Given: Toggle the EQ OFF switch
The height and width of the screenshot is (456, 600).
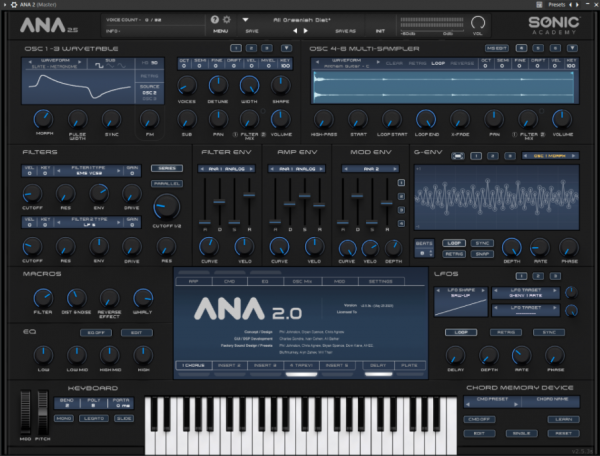Looking at the screenshot, I should [x=96, y=333].
